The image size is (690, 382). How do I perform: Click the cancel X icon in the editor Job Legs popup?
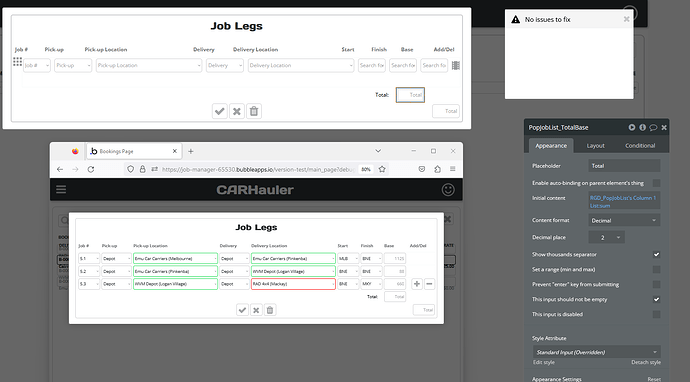pos(237,111)
